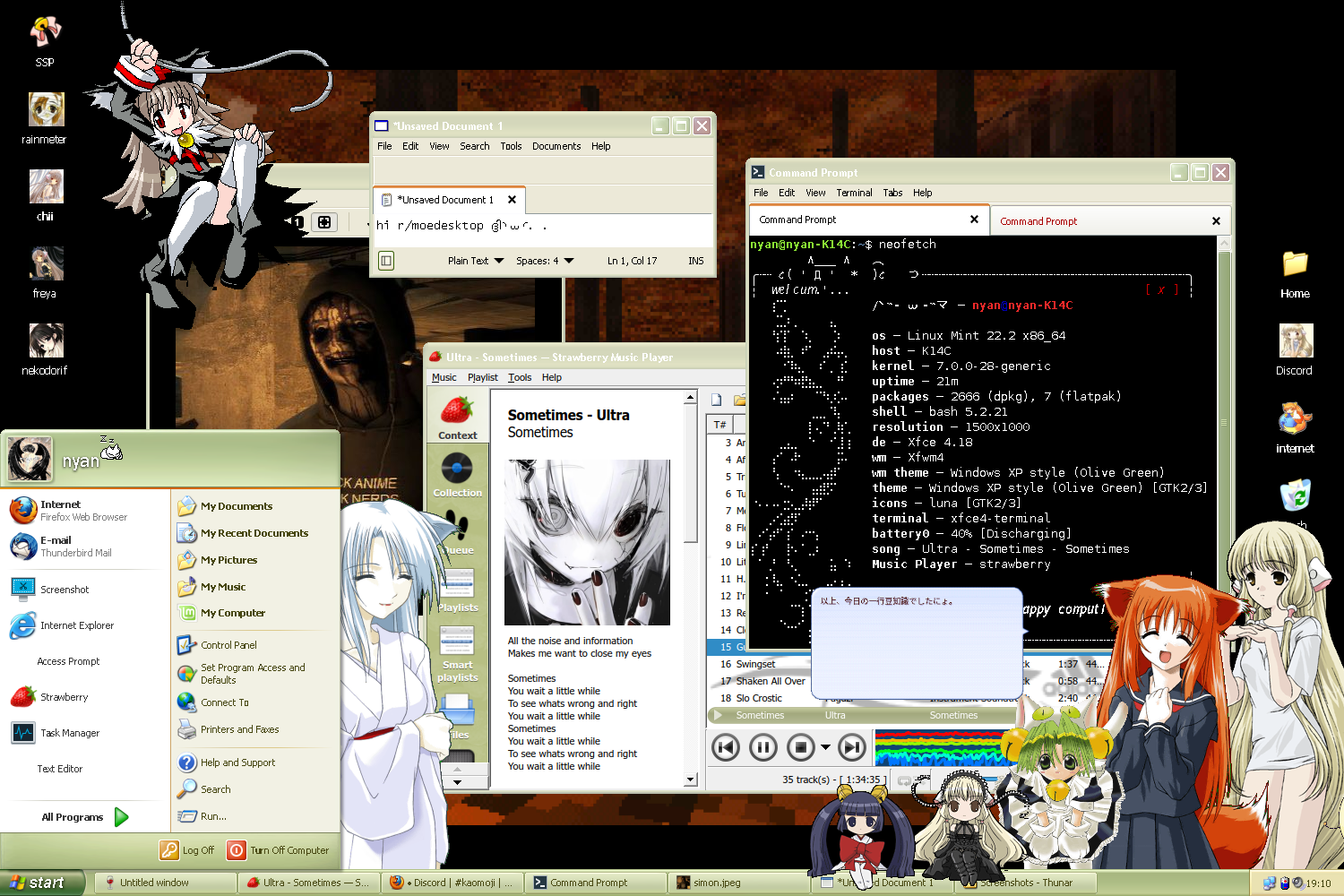Open the rainmeter desktop icon
This screenshot has height=896, width=1344.
click(45, 117)
